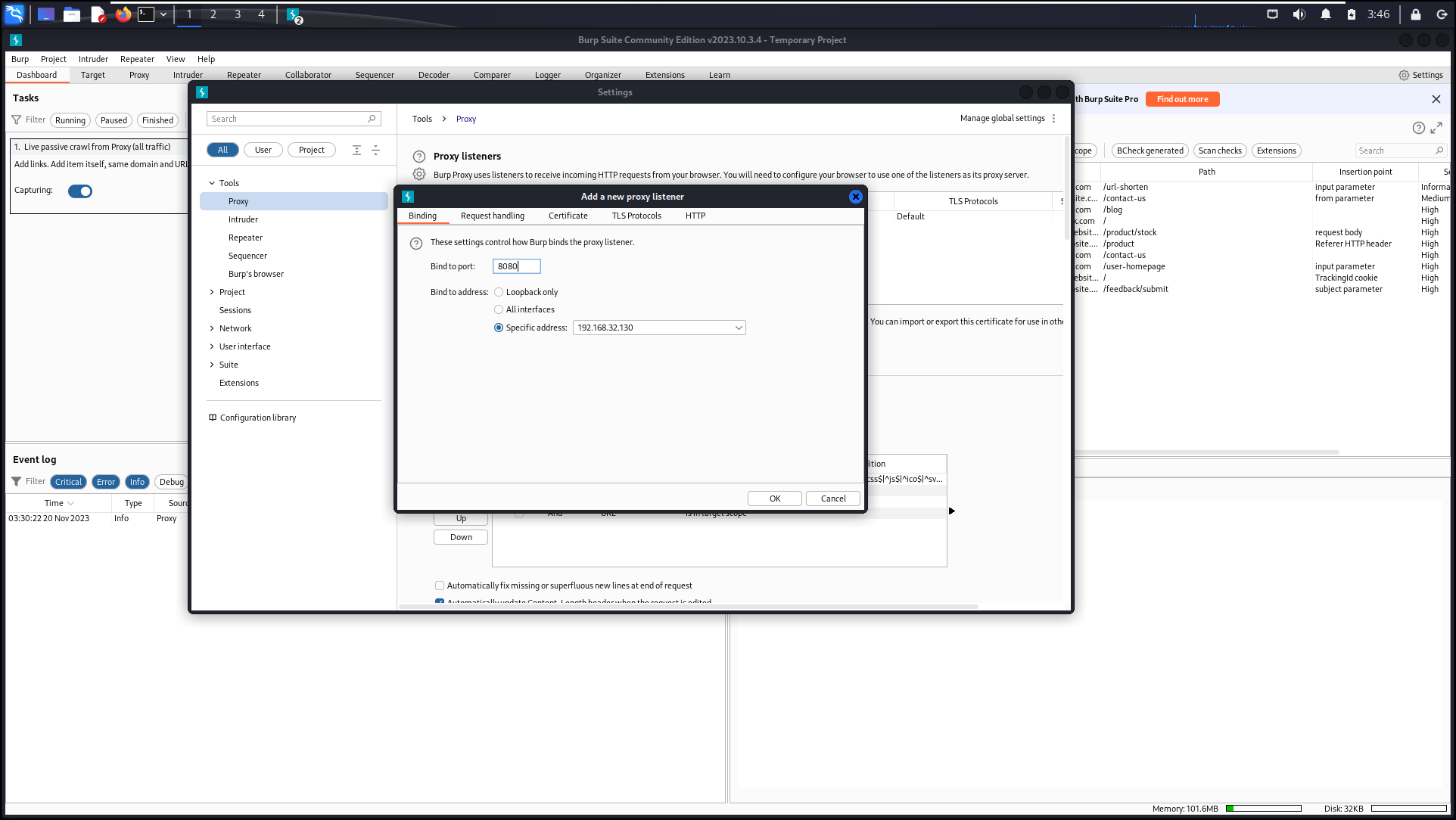Open the terminal dropdown arrow in panel

pos(163,14)
